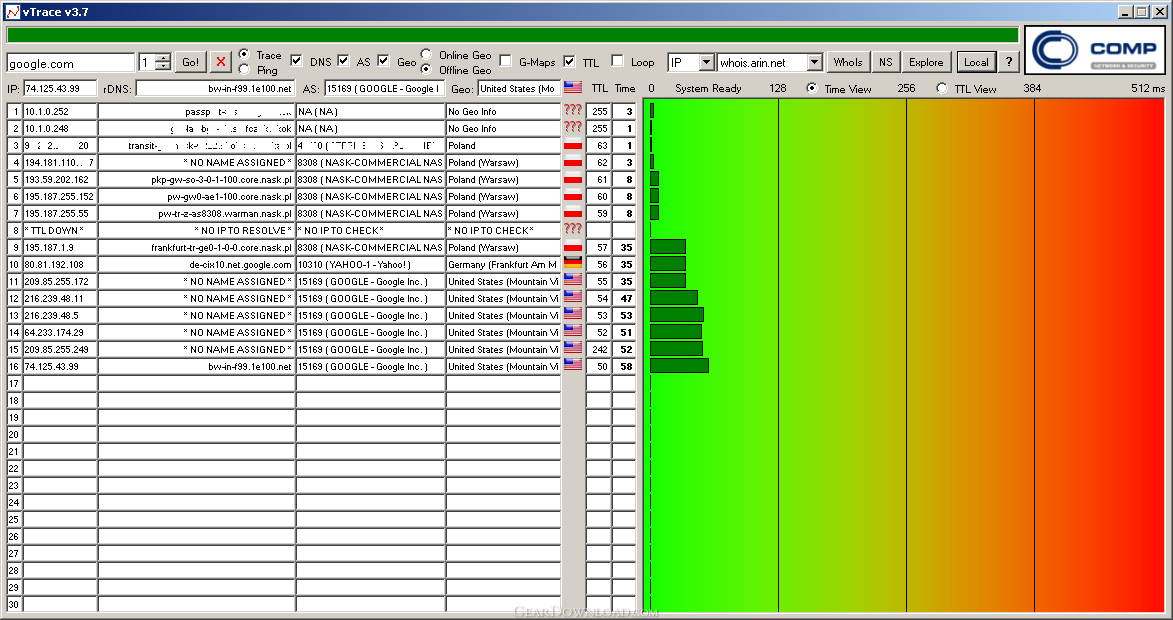Click the German flag in hop 10

573,264
